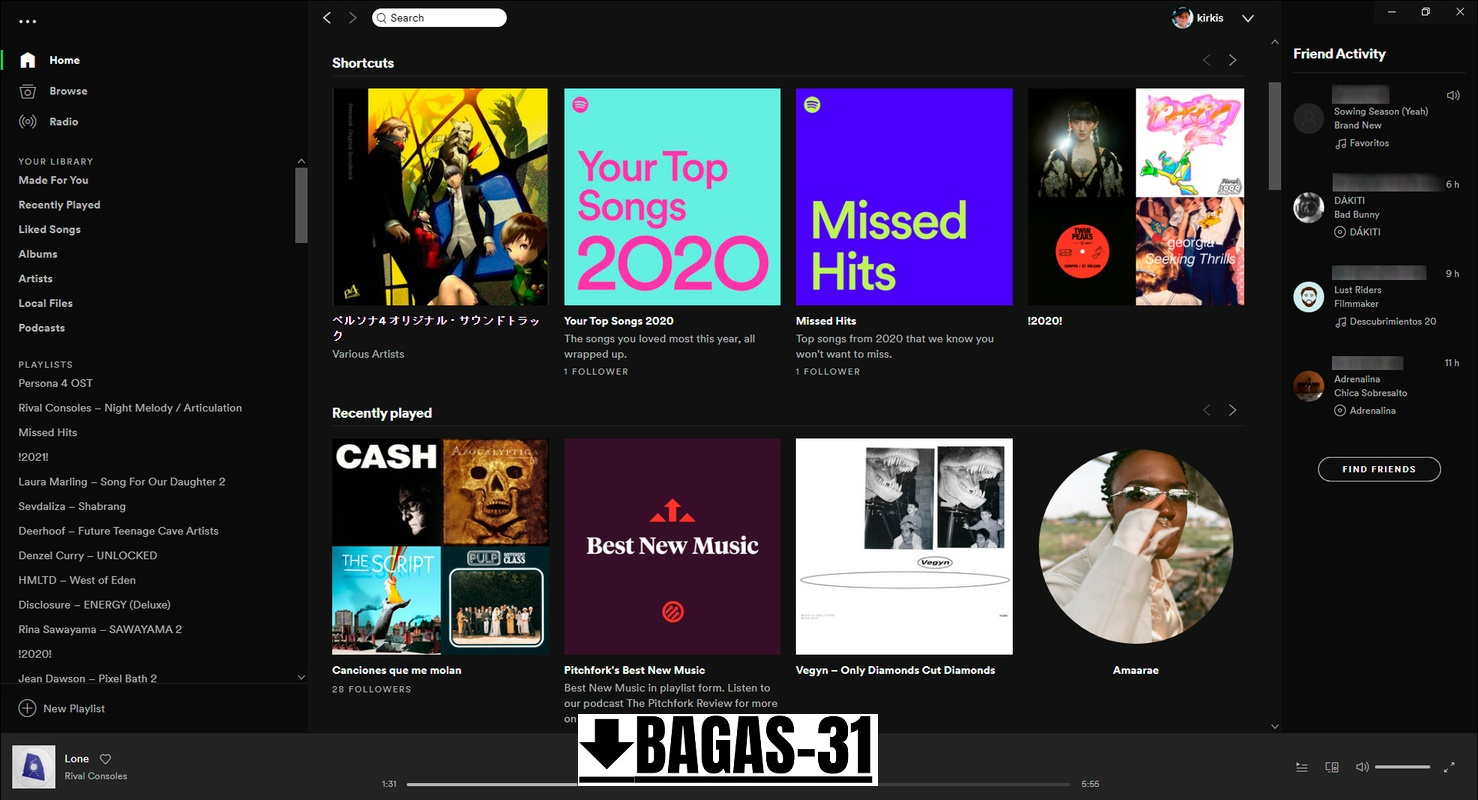Open Artists in Your Library
Screen dimensions: 1478x800
point(35,279)
